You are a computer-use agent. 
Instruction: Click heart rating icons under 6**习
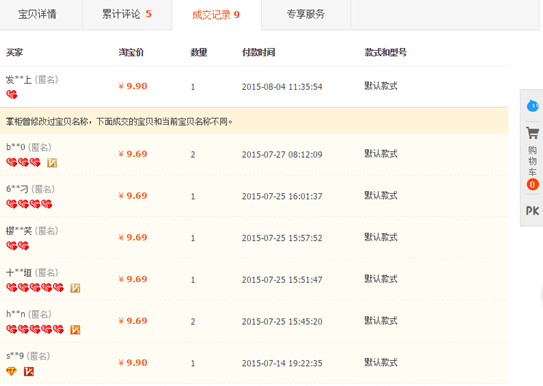coord(29,204)
